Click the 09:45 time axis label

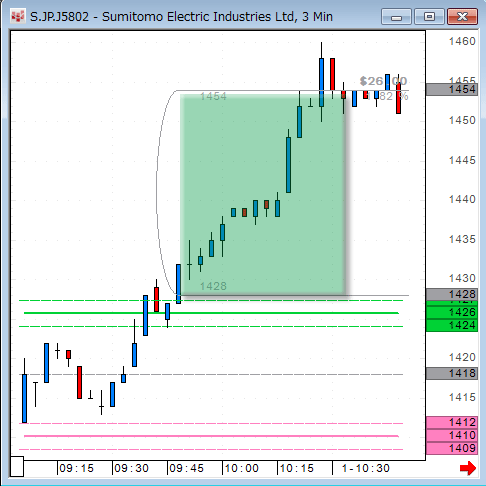pyautogui.click(x=186, y=468)
